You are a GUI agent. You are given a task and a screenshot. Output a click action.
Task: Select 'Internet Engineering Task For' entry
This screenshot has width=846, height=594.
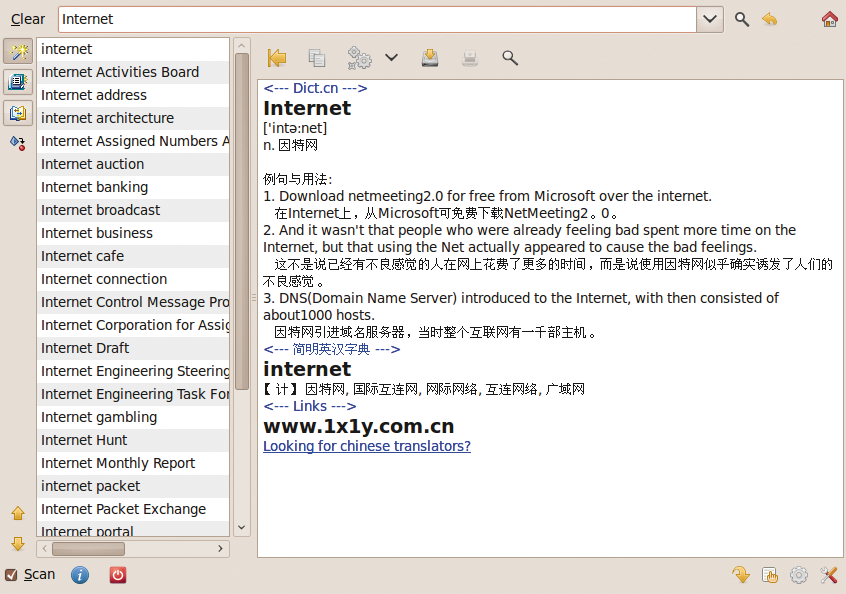(133, 394)
